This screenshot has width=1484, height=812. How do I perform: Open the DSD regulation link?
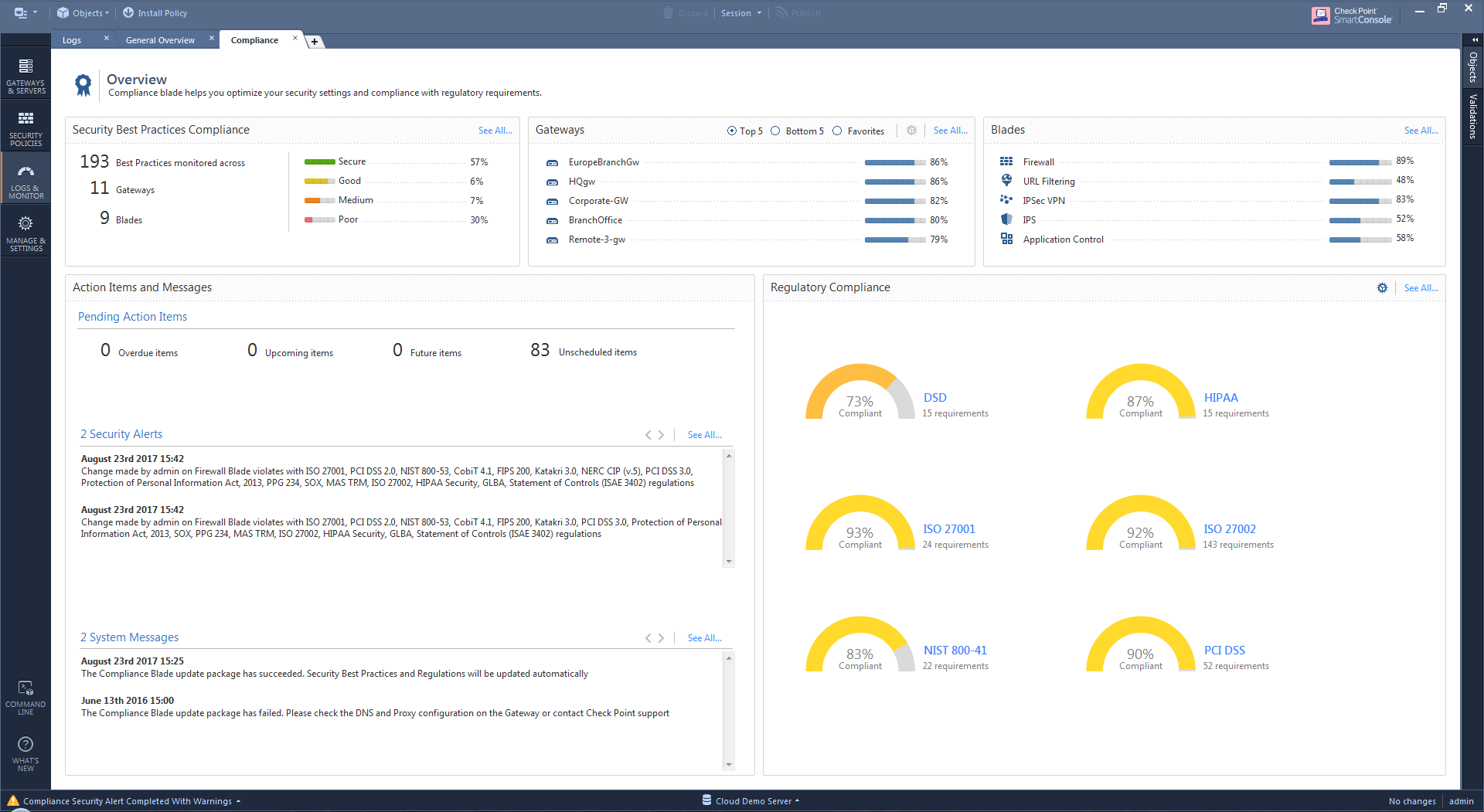click(x=934, y=398)
